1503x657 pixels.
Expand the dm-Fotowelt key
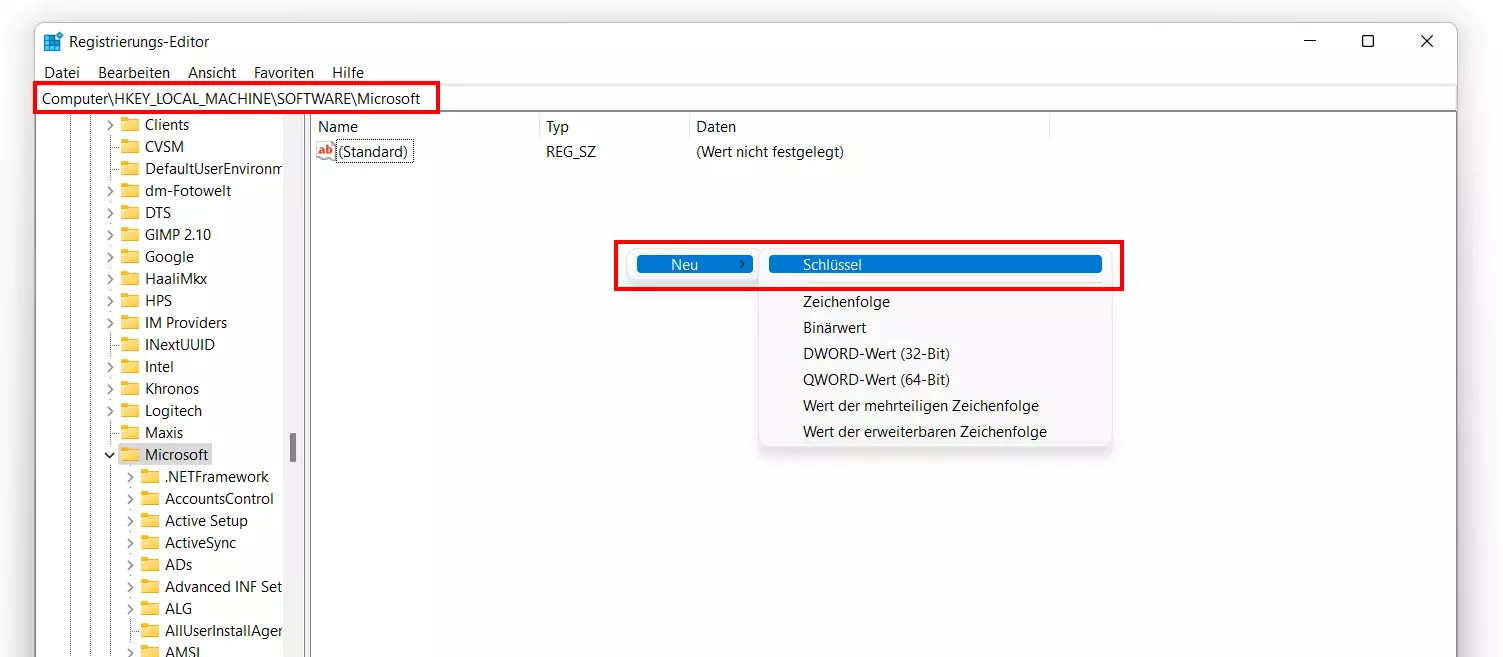110,191
